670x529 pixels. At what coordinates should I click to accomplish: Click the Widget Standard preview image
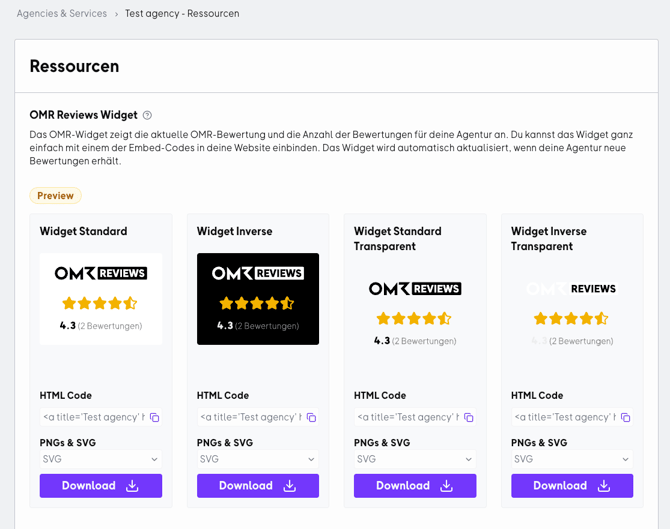coord(100,298)
